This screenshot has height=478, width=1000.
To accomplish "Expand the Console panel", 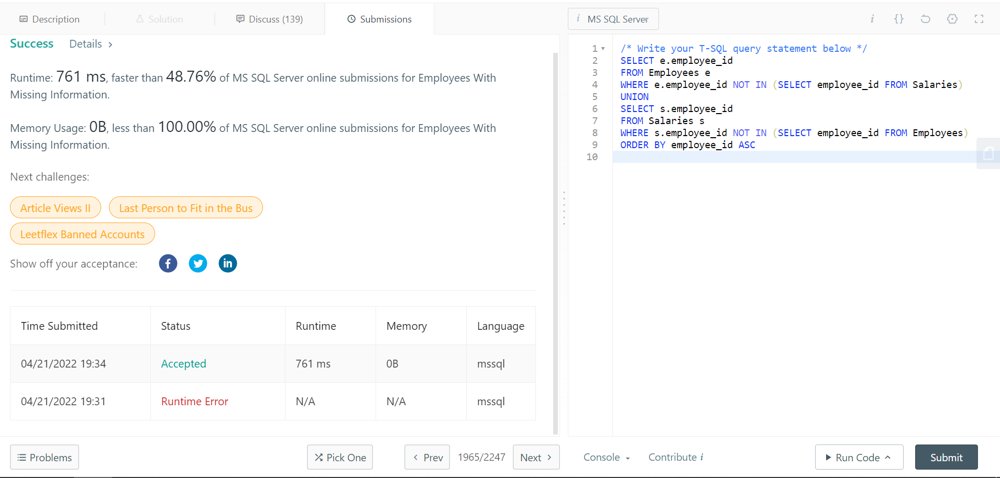I will click(x=606, y=457).
